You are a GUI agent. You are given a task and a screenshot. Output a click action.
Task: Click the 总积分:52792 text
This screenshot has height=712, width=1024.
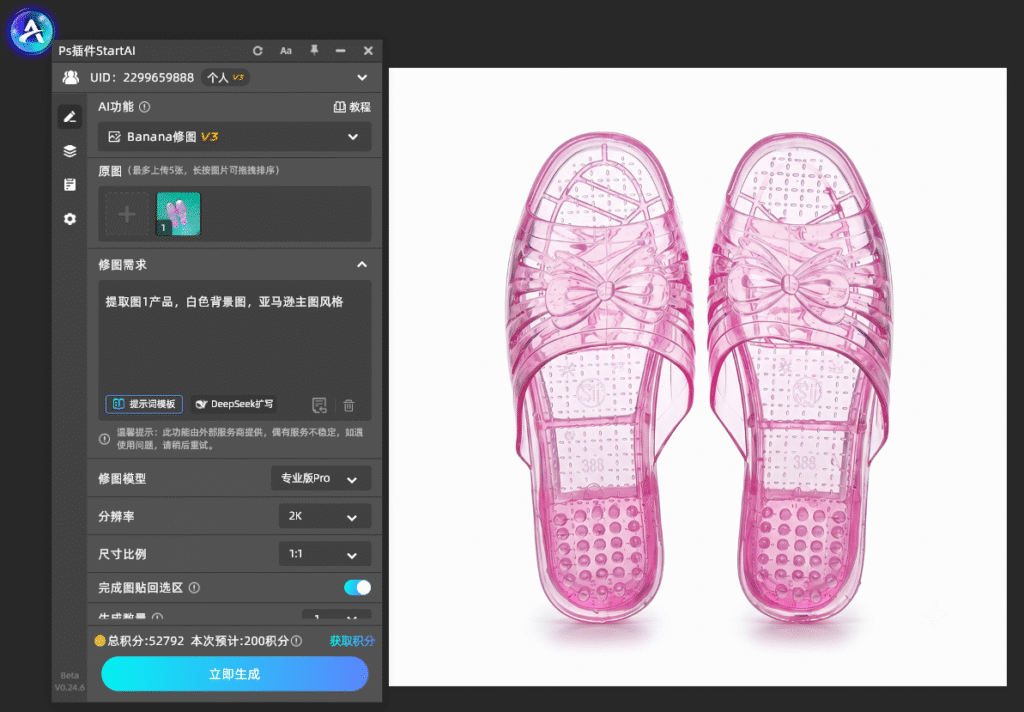pos(146,641)
